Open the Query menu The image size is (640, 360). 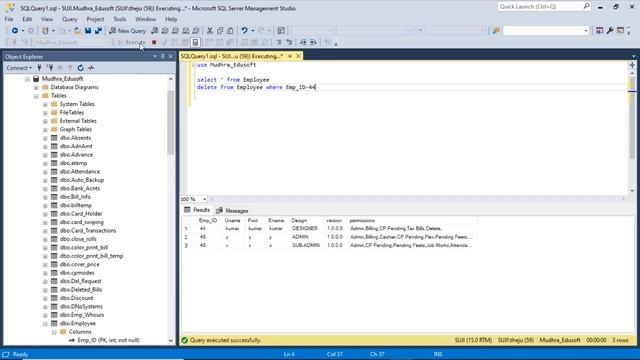[x=69, y=19]
